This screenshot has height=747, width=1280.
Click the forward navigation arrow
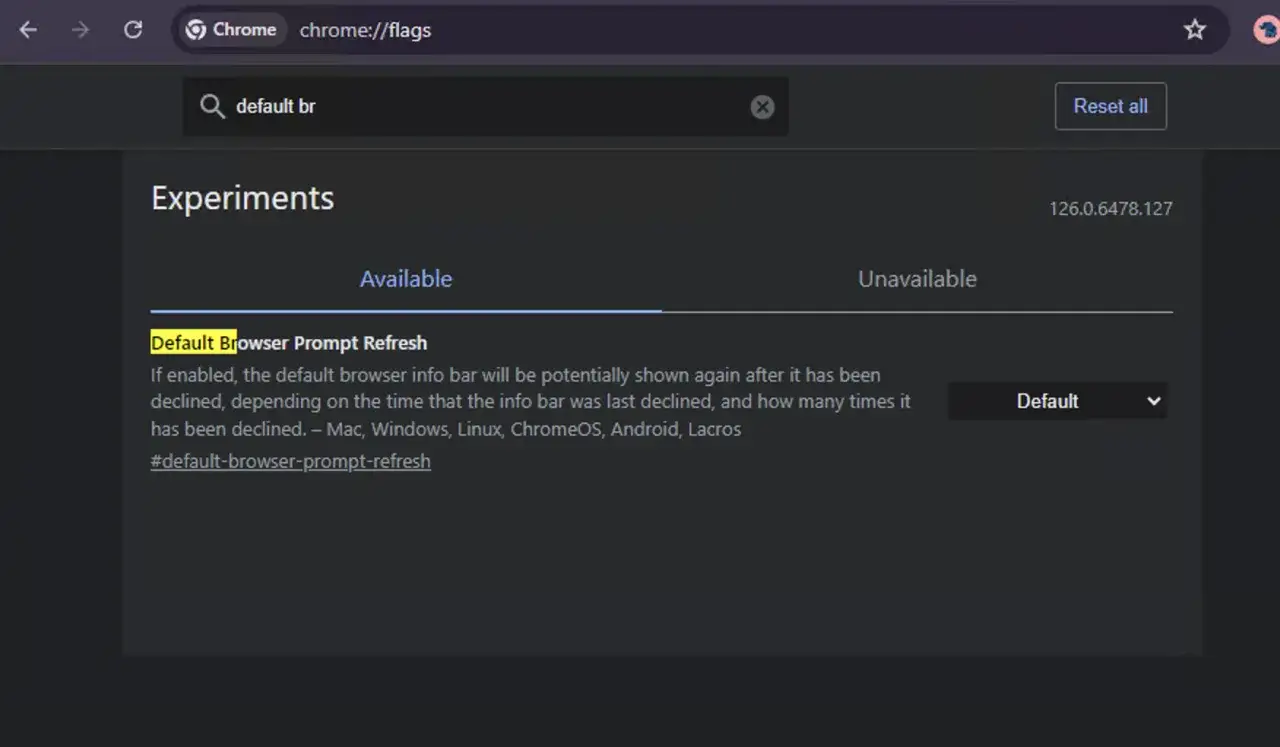click(x=80, y=30)
